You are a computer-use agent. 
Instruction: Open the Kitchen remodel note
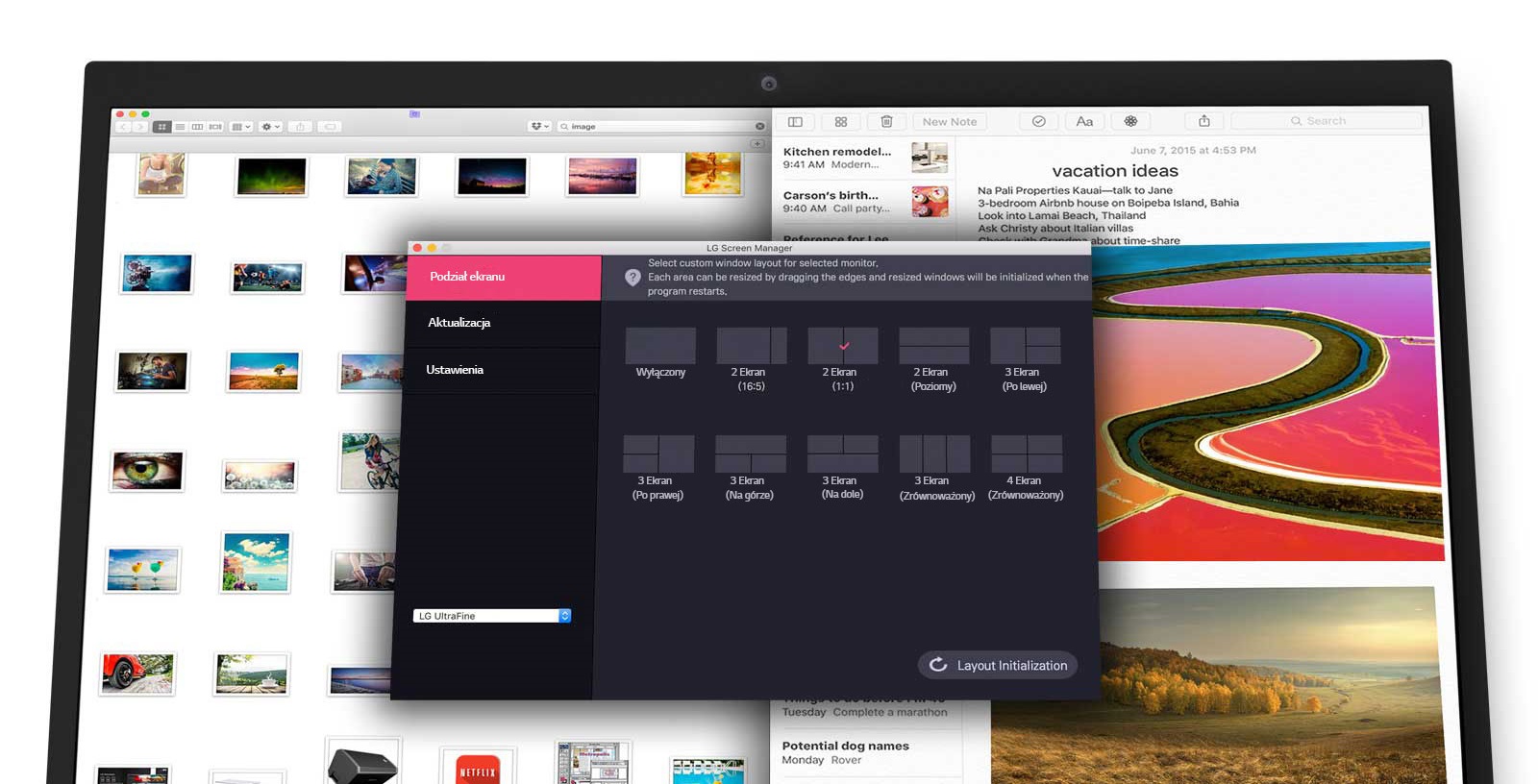pyautogui.click(x=864, y=158)
